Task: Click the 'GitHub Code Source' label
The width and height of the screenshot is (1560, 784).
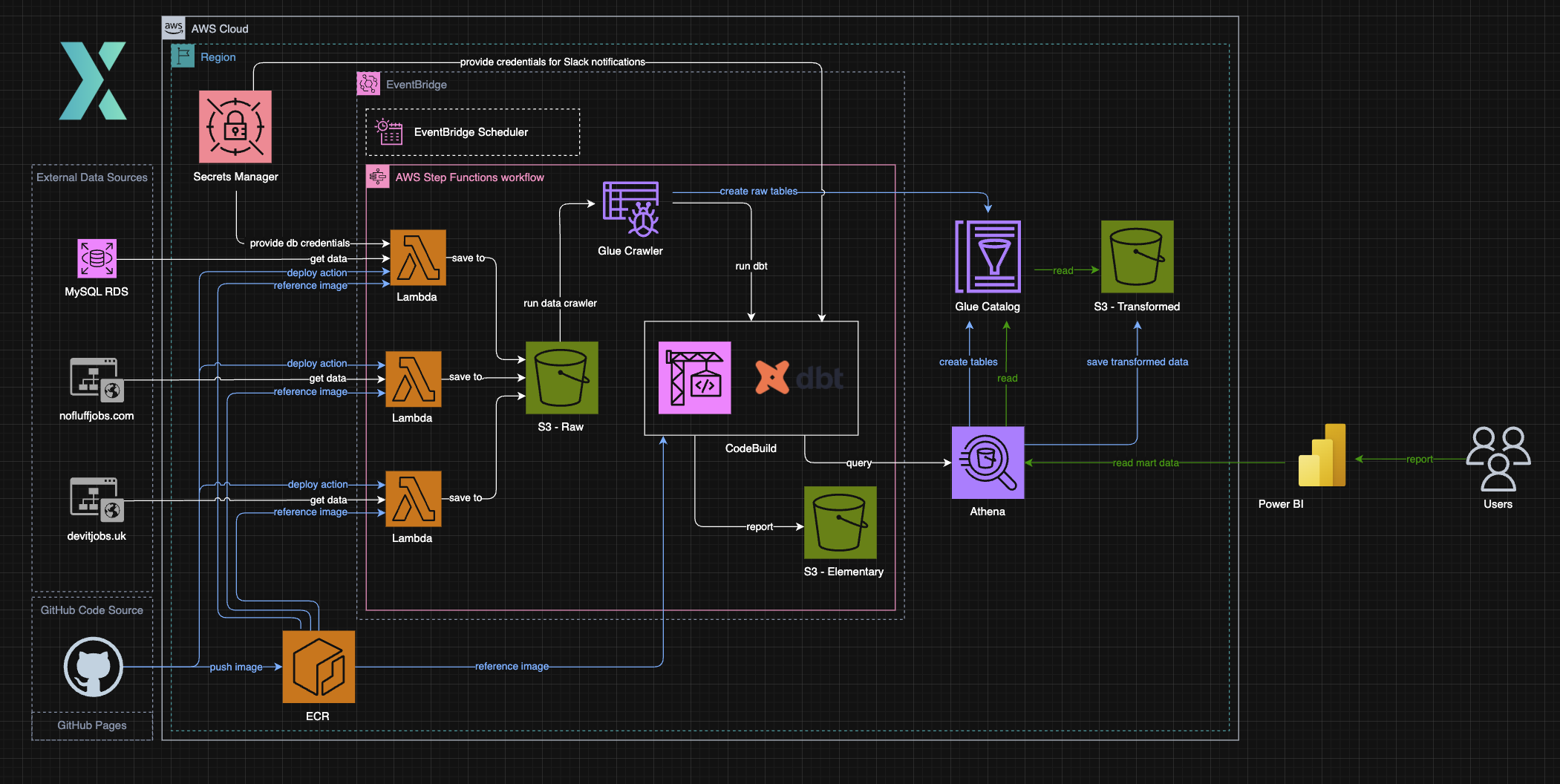Action: [x=92, y=610]
